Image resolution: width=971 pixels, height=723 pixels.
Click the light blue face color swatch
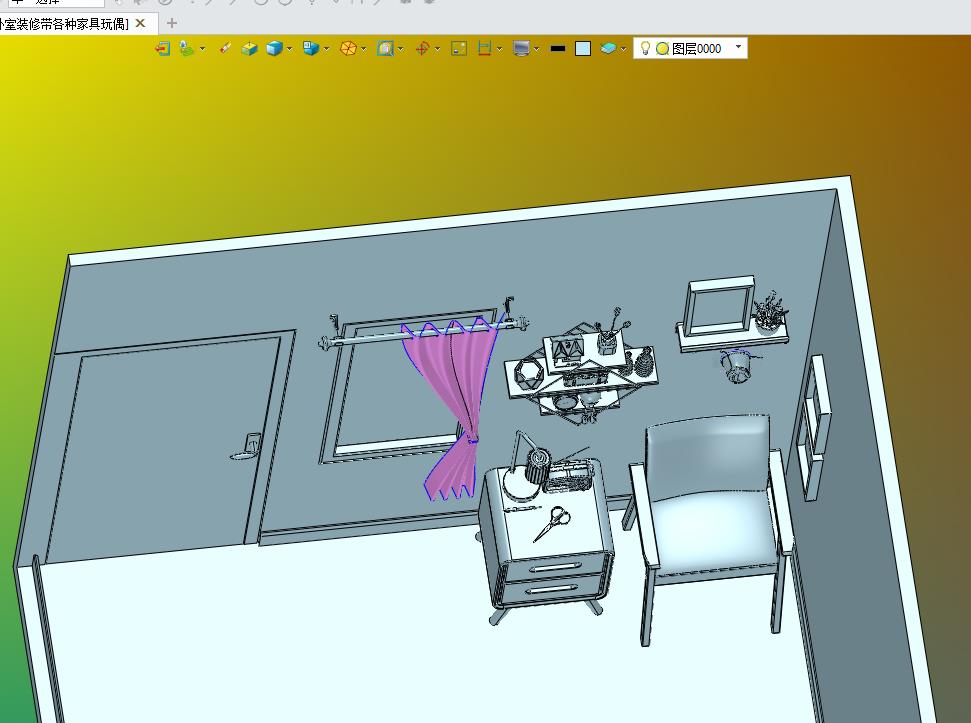pyautogui.click(x=583, y=48)
